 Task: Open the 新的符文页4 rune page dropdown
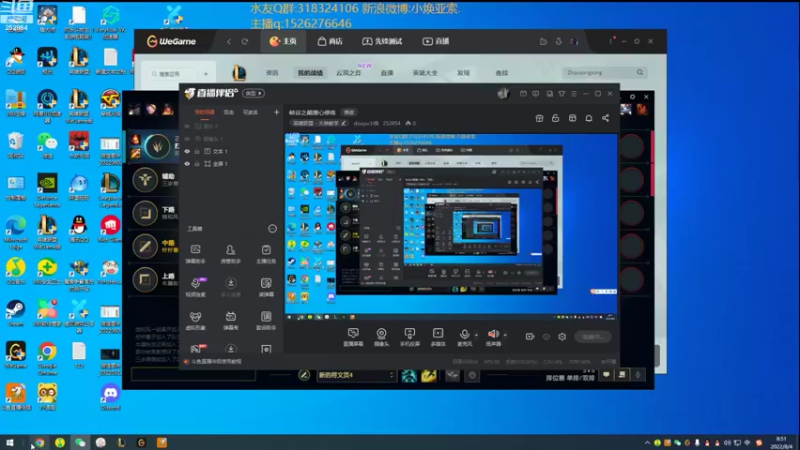[356, 376]
